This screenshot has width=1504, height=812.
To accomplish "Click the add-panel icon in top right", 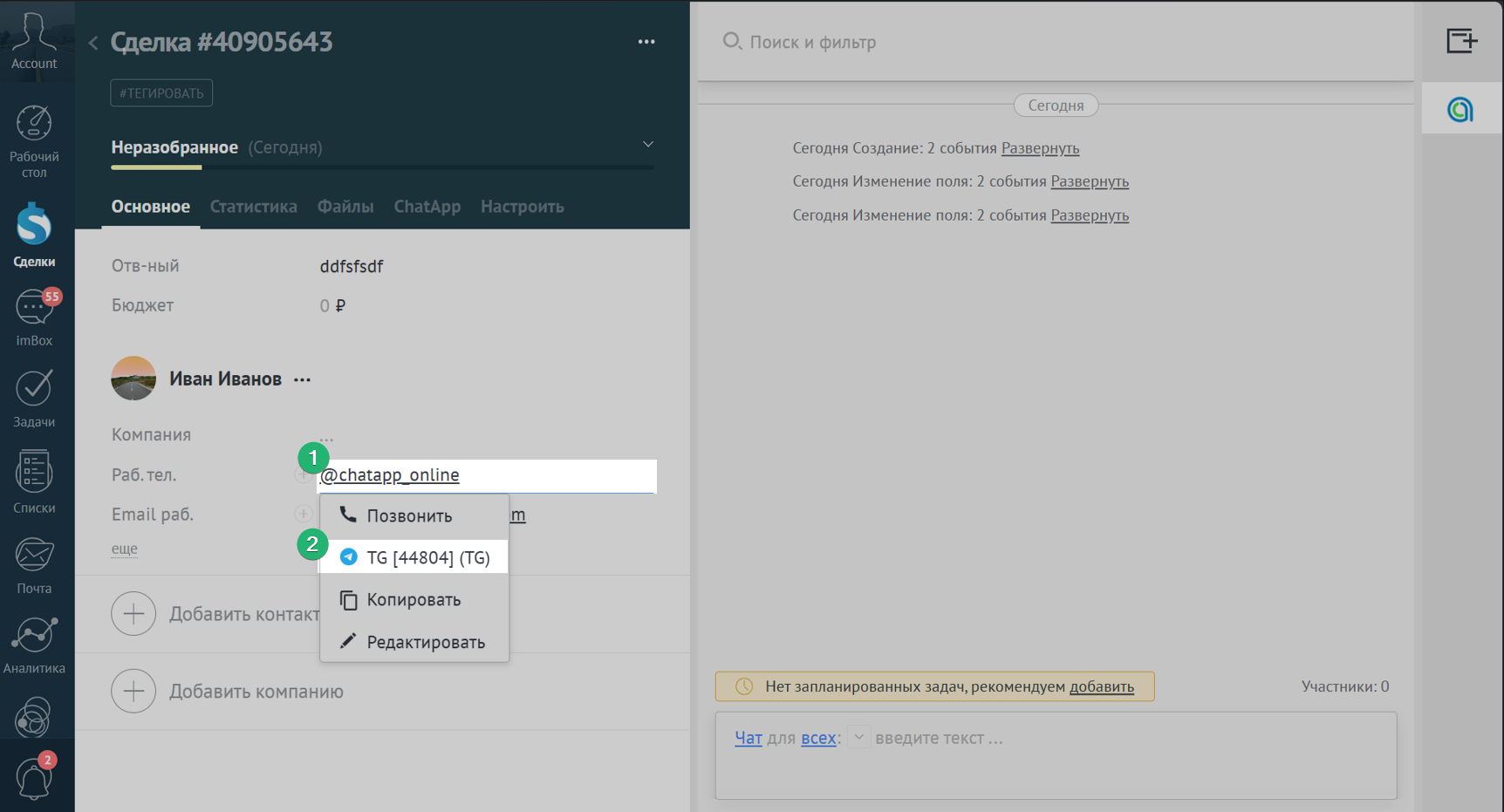I will 1461,41.
